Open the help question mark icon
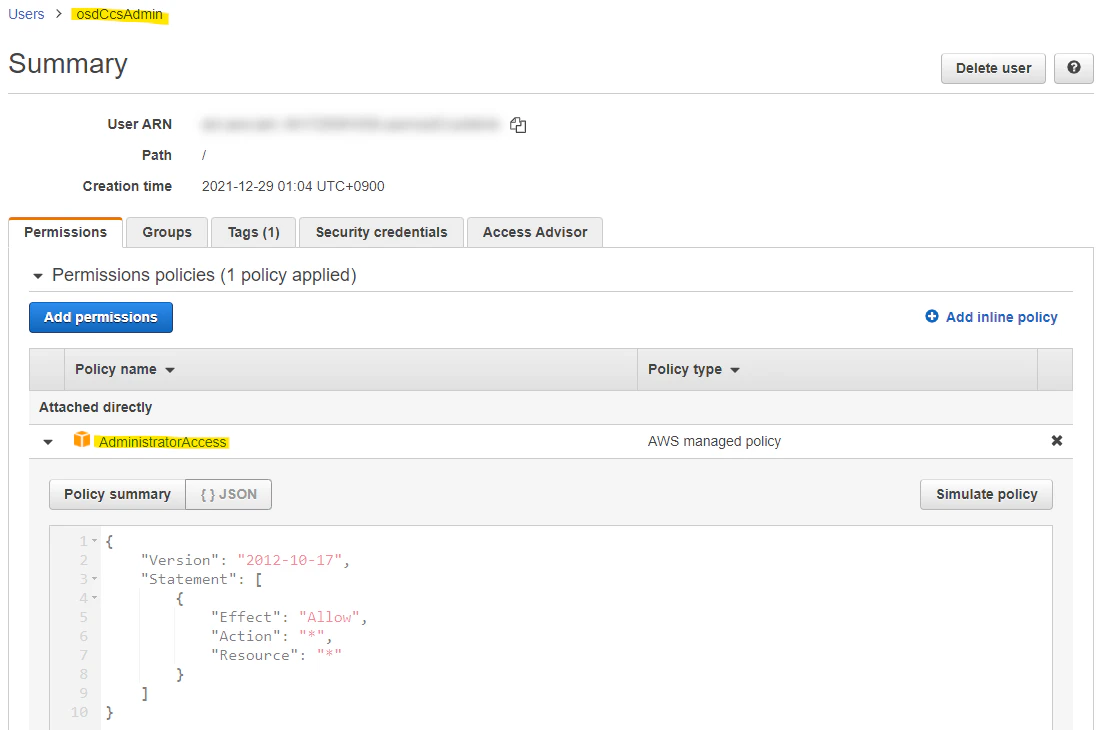1112x730 pixels. coord(1074,68)
